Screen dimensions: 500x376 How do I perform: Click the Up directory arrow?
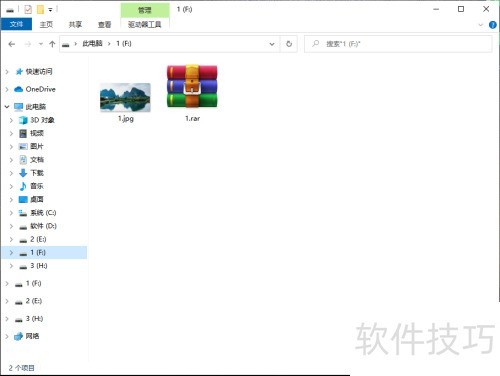(52, 44)
